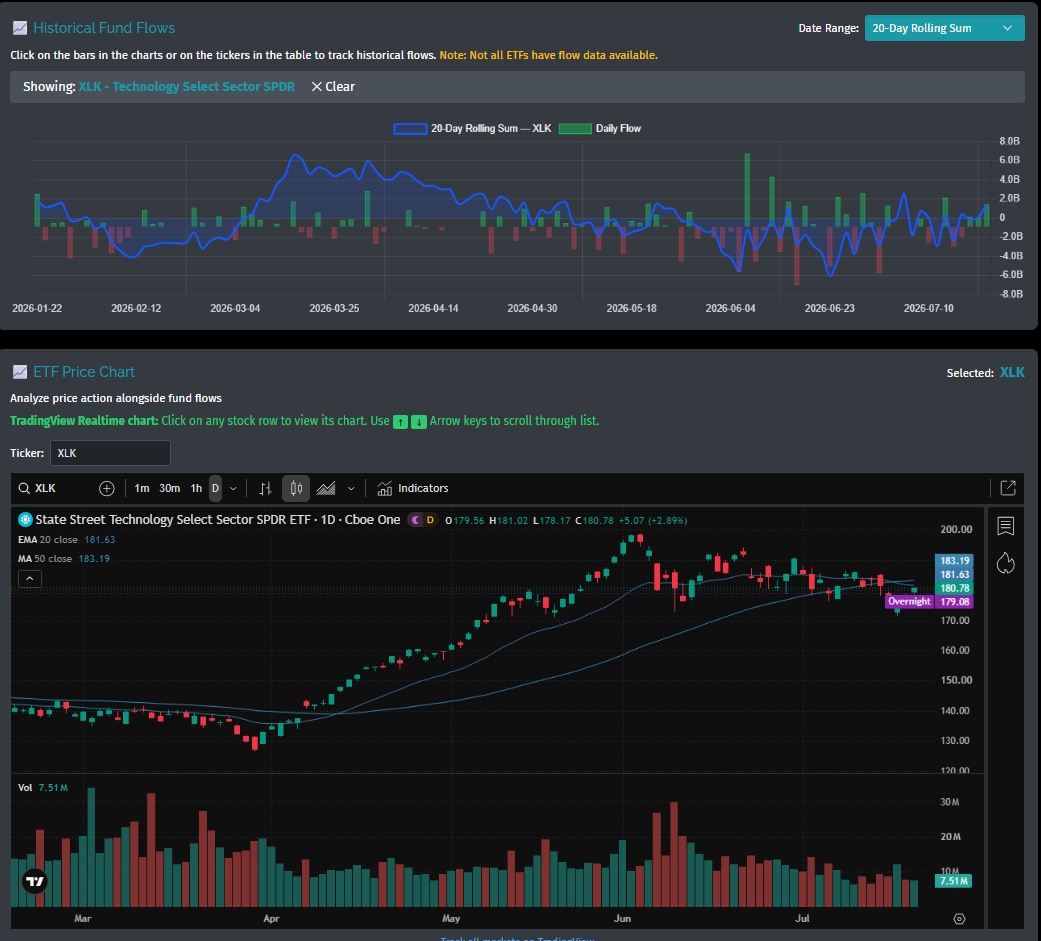Click the 180.78 current price axis label
Image resolution: width=1041 pixels, height=941 pixels.
pos(954,588)
